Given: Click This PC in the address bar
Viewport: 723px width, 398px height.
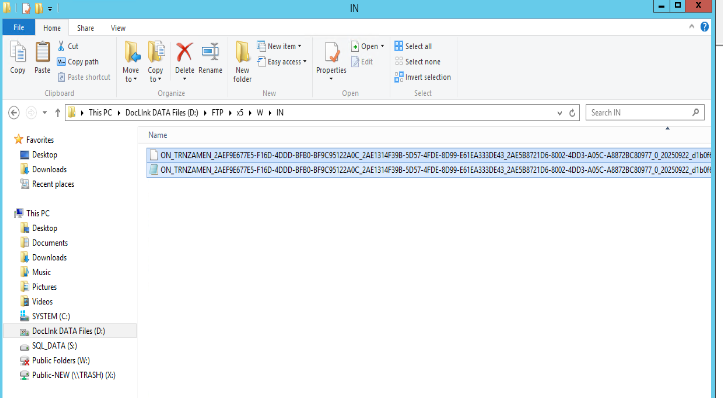Looking at the screenshot, I should 100,113.
